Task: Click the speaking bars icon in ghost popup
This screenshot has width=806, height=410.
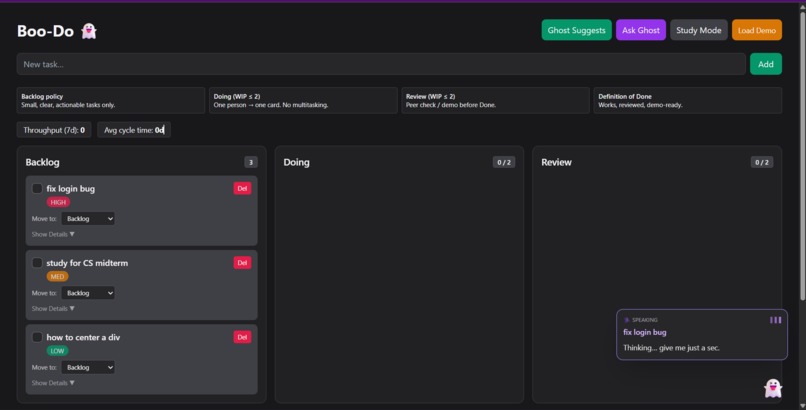Action: click(775, 320)
